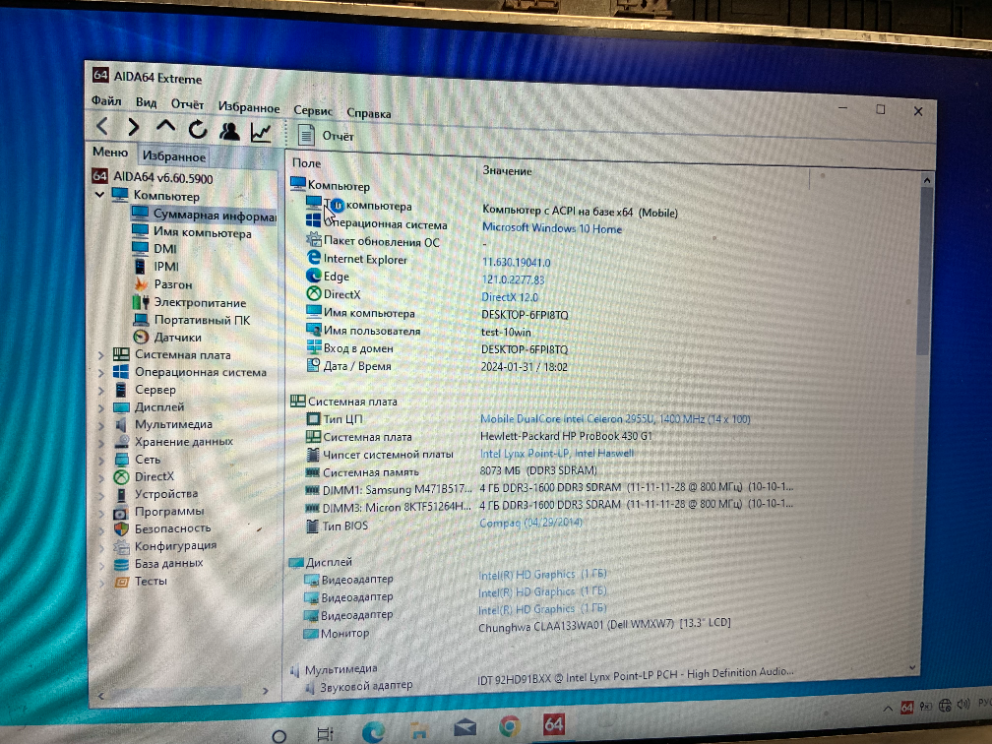992x744 pixels.
Task: Collapse the Компьютер tree node
Action: [x=99, y=194]
